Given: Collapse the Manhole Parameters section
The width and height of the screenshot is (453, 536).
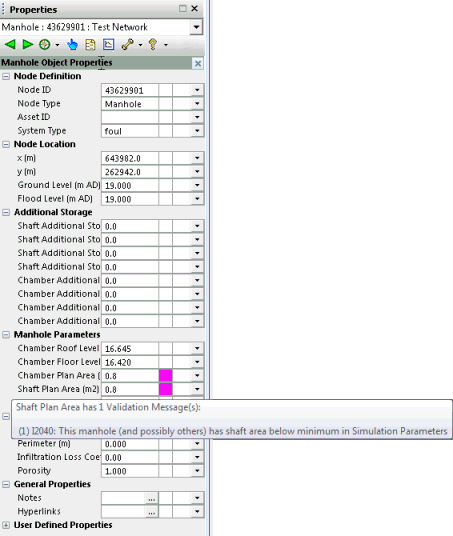Looking at the screenshot, I should (6, 335).
